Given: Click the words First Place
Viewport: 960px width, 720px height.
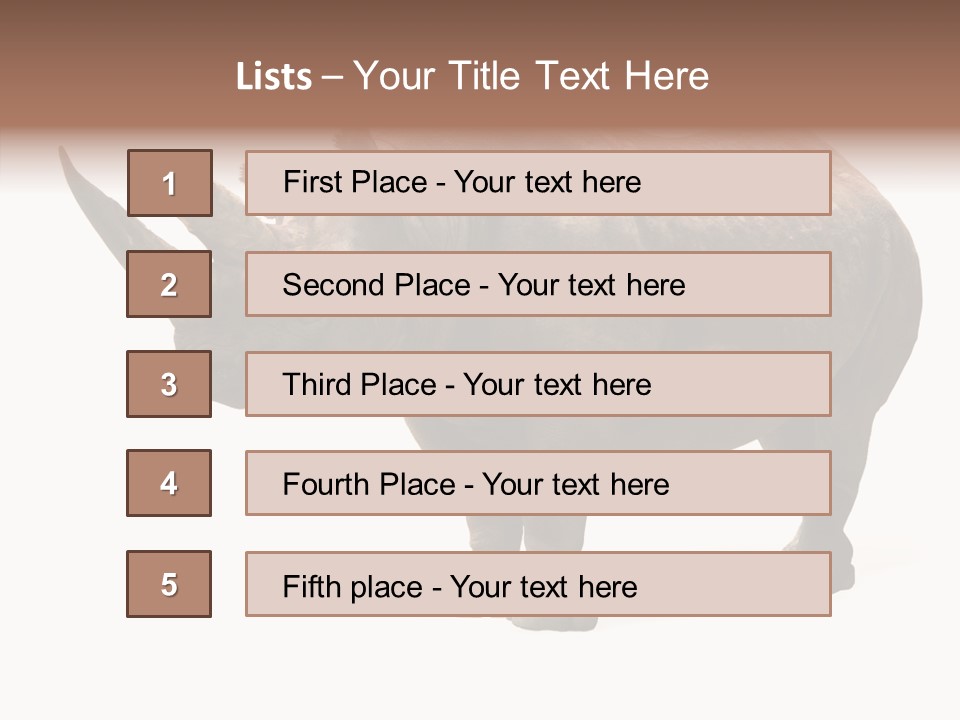Looking at the screenshot, I should coord(355,182).
